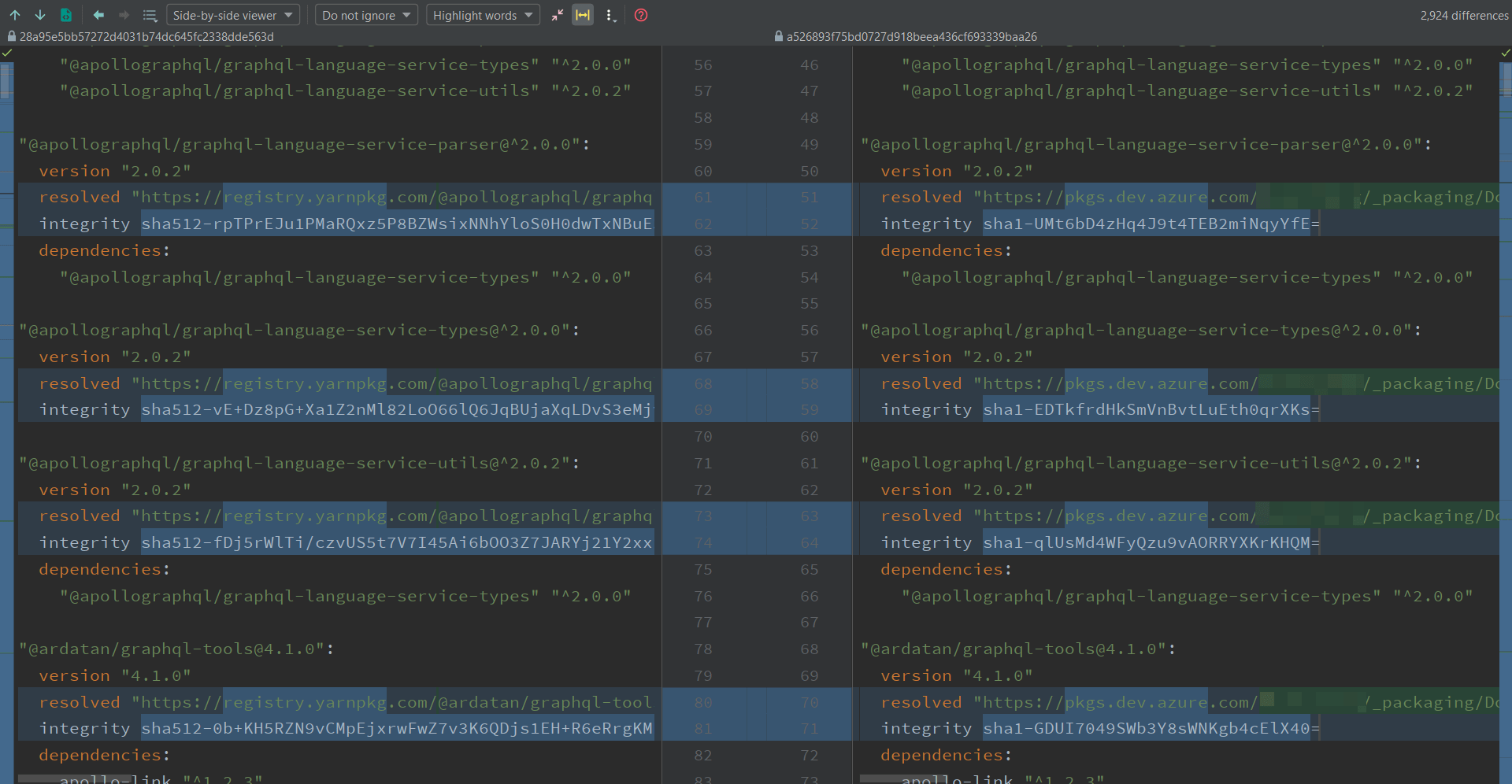This screenshot has width=1512, height=784.
Task: Open the Highlight words dropdown
Action: pos(482,15)
